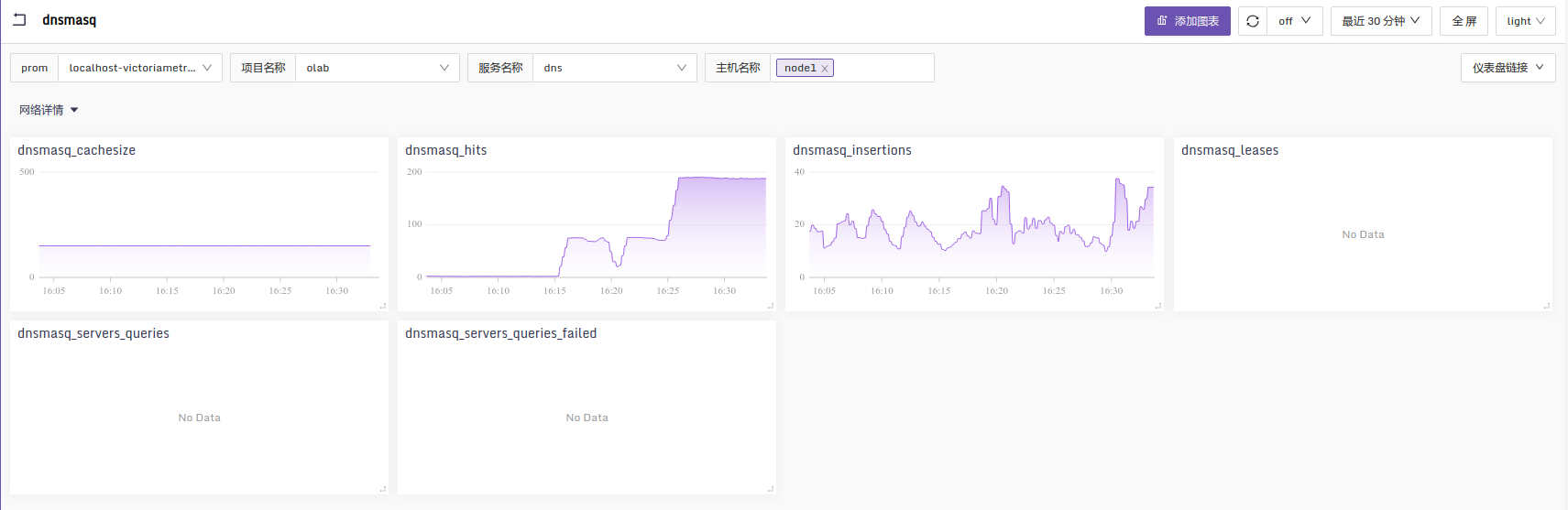The height and width of the screenshot is (510, 1568).
Task: Click the back icon beside dnsmasq title
Action: tap(19, 19)
